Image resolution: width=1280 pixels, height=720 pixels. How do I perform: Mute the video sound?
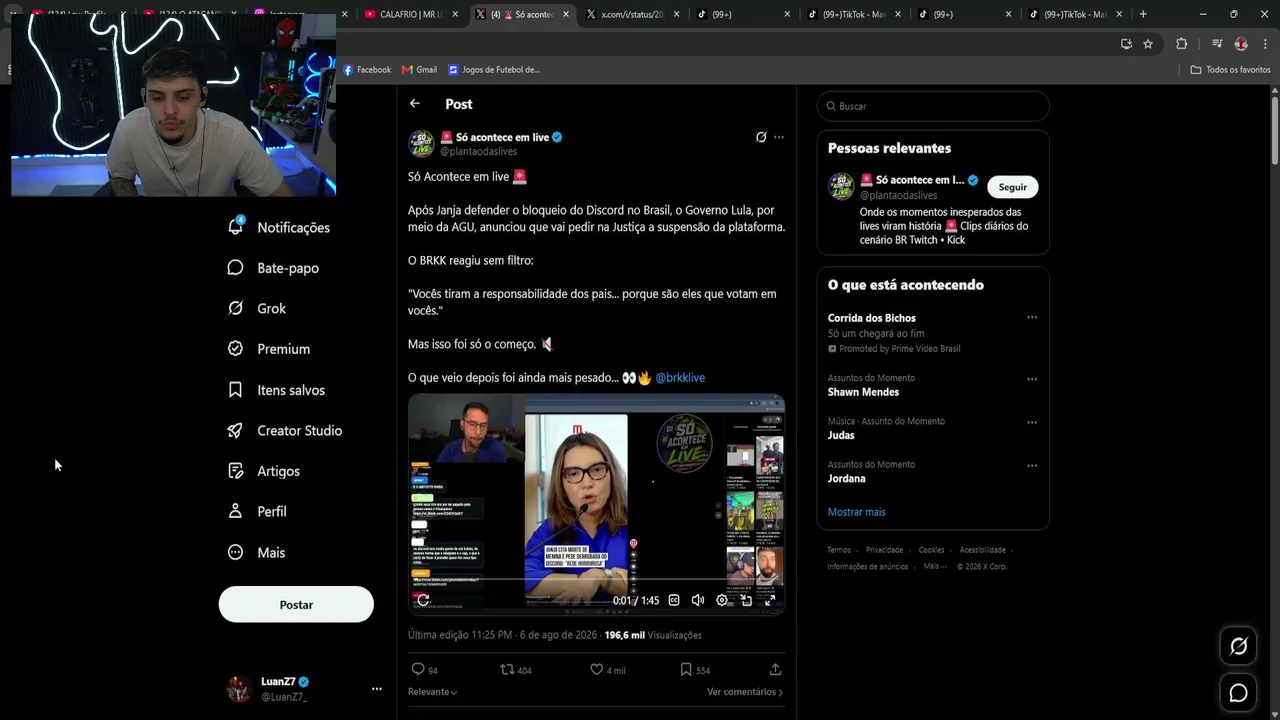click(698, 600)
